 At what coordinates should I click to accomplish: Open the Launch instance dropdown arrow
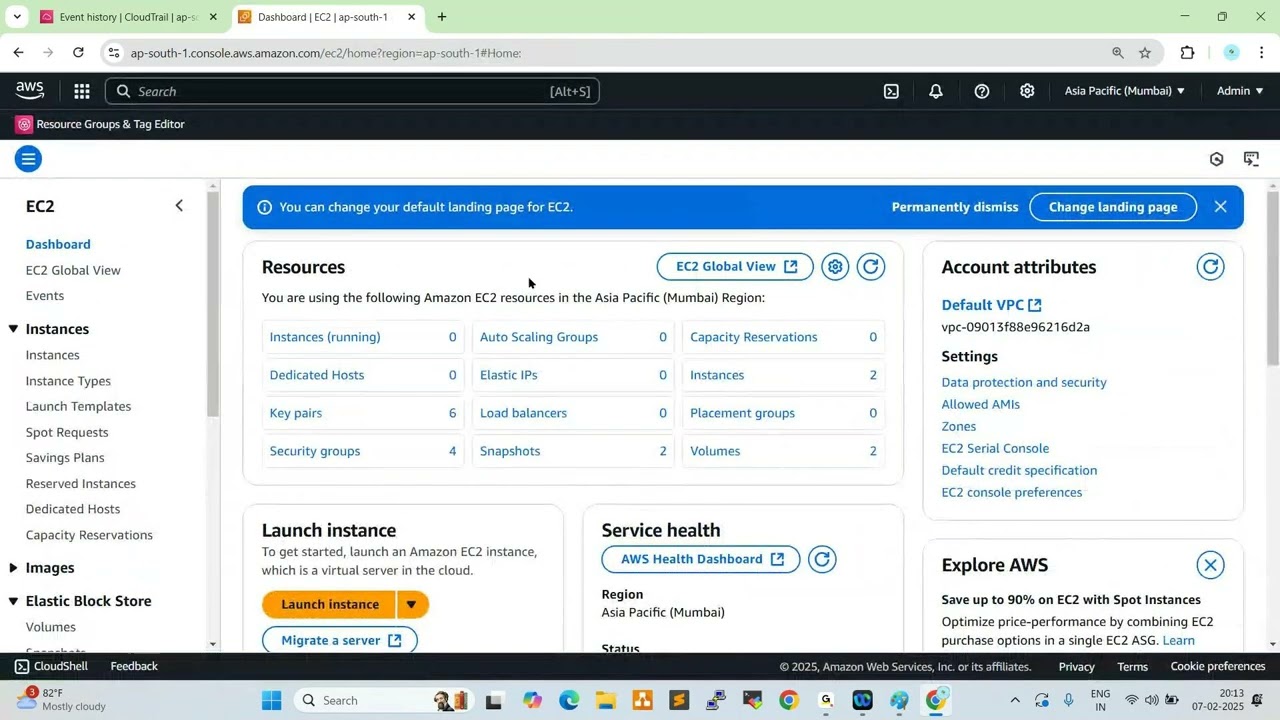(x=412, y=604)
